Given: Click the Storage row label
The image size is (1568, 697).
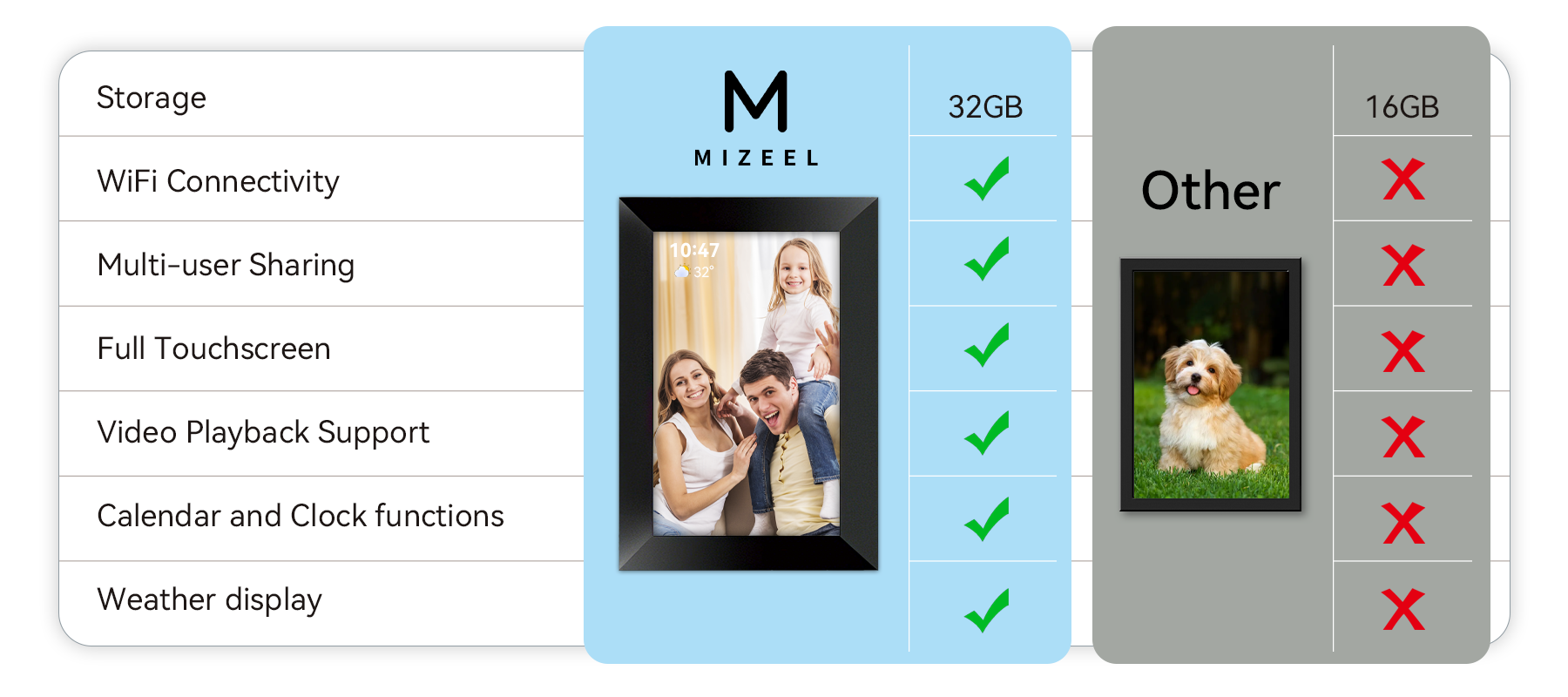Looking at the screenshot, I should 152,98.
